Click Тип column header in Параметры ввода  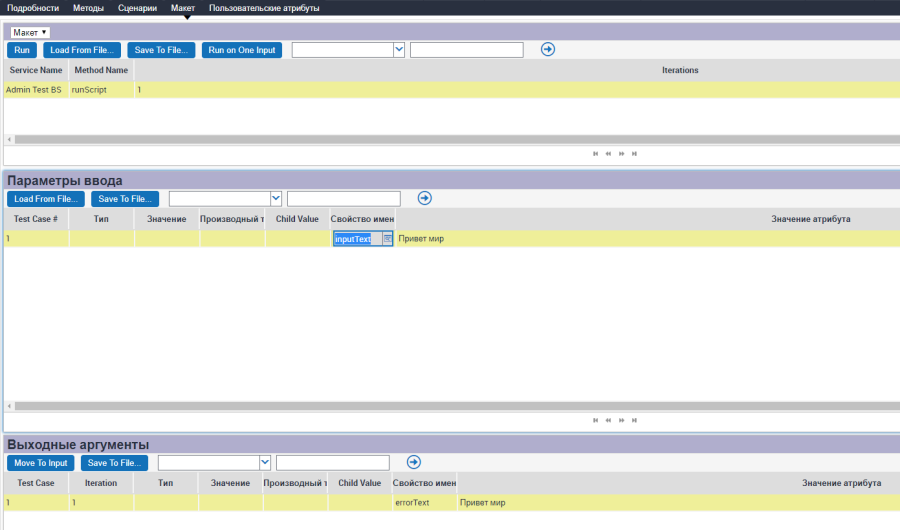tap(102, 219)
